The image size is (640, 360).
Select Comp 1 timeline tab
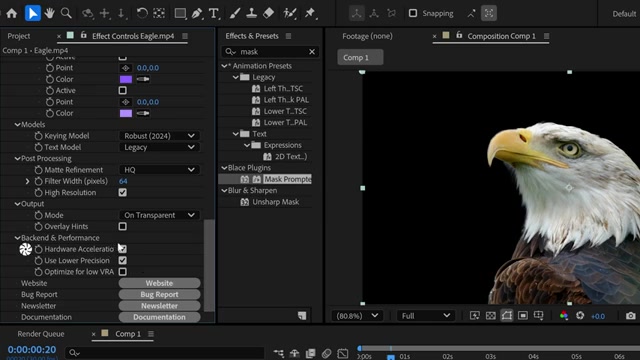pyautogui.click(x=128, y=334)
